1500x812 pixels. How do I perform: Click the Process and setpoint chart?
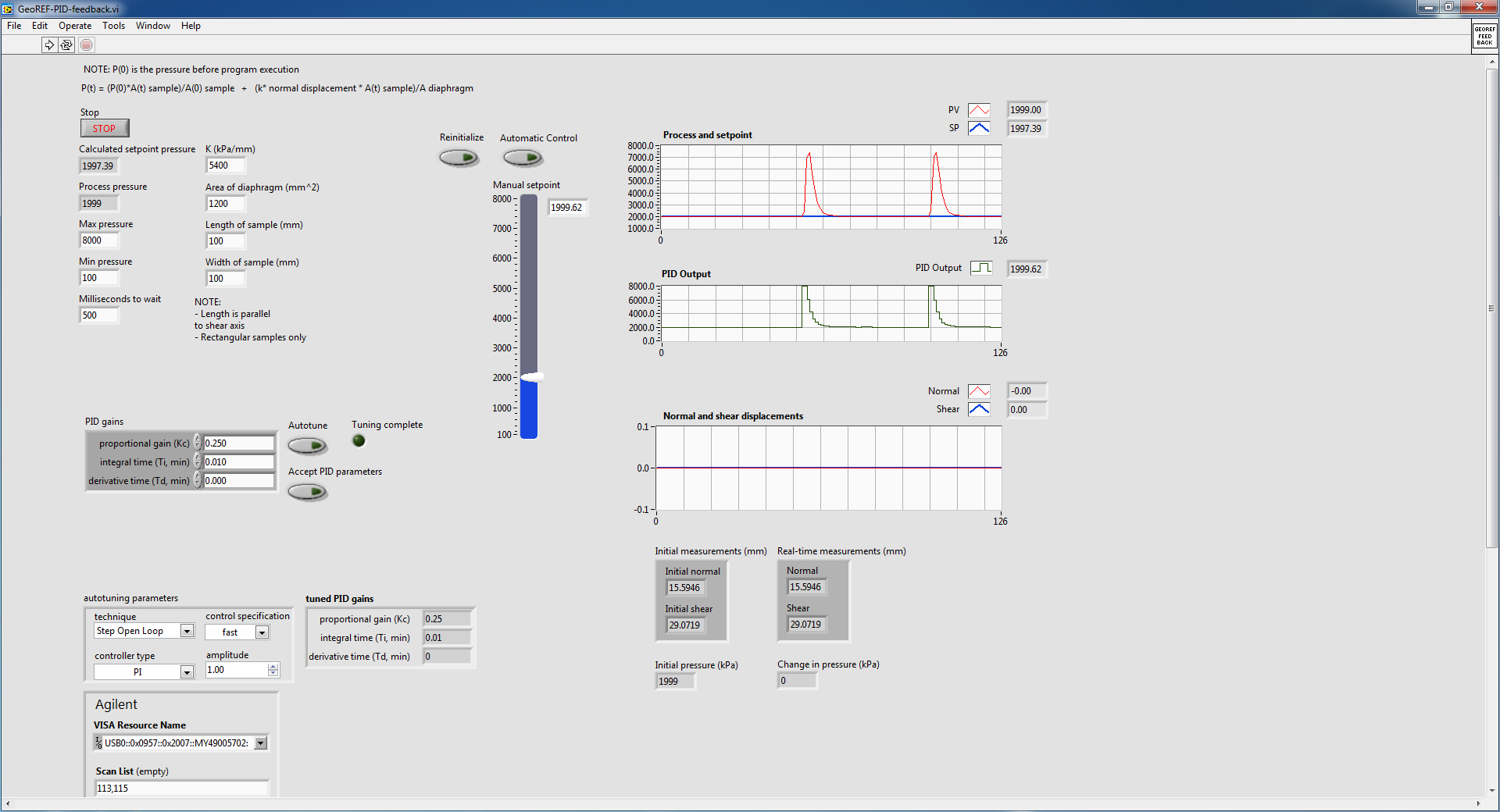831,187
